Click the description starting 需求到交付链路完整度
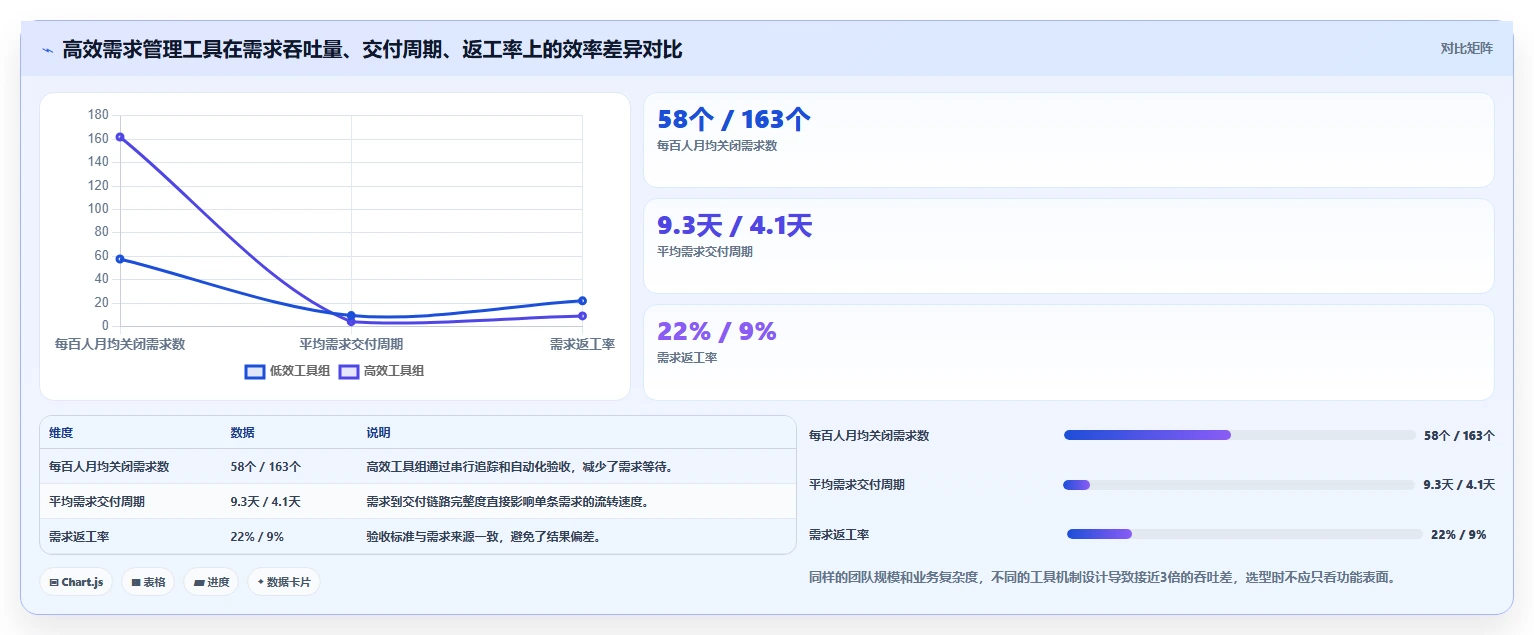Image resolution: width=1534 pixels, height=635 pixels. click(x=508, y=502)
